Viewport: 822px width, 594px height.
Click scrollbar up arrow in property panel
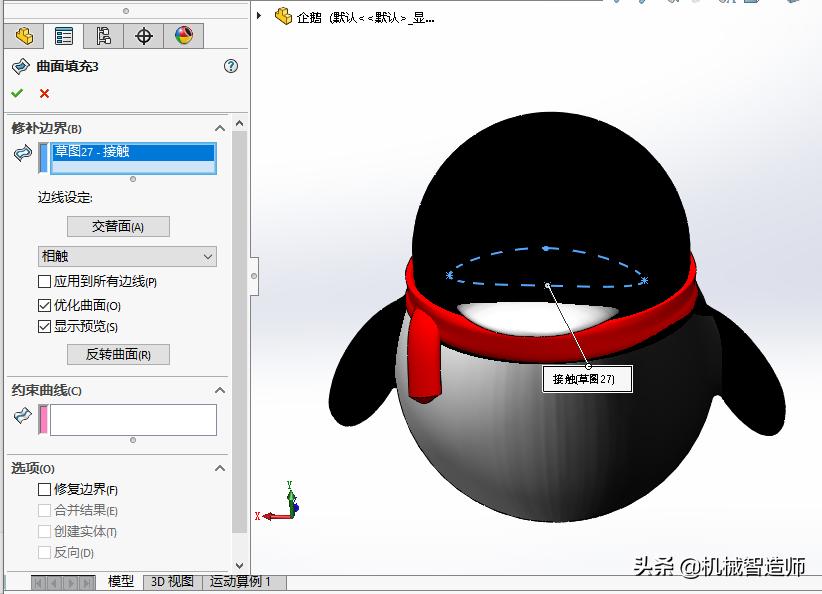tap(240, 123)
